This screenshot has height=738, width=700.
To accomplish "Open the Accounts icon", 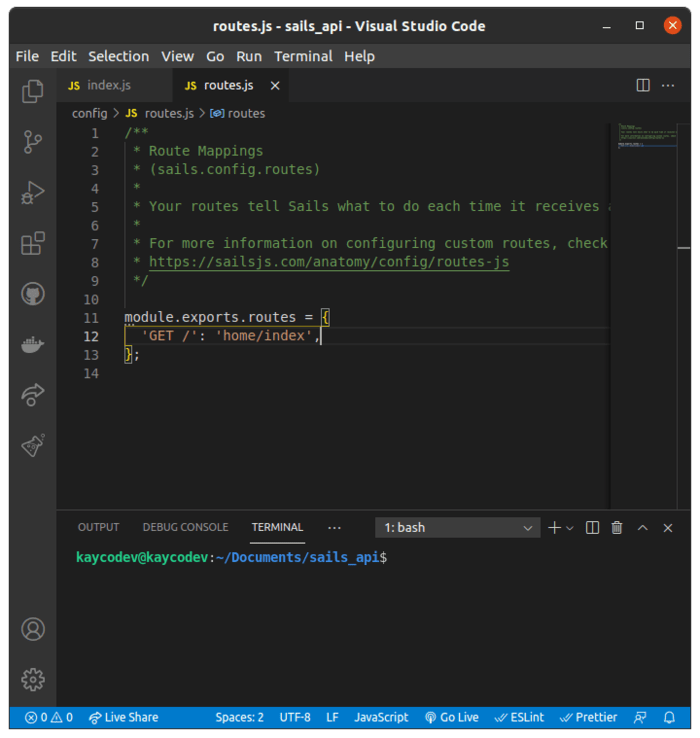I will tap(32, 629).
